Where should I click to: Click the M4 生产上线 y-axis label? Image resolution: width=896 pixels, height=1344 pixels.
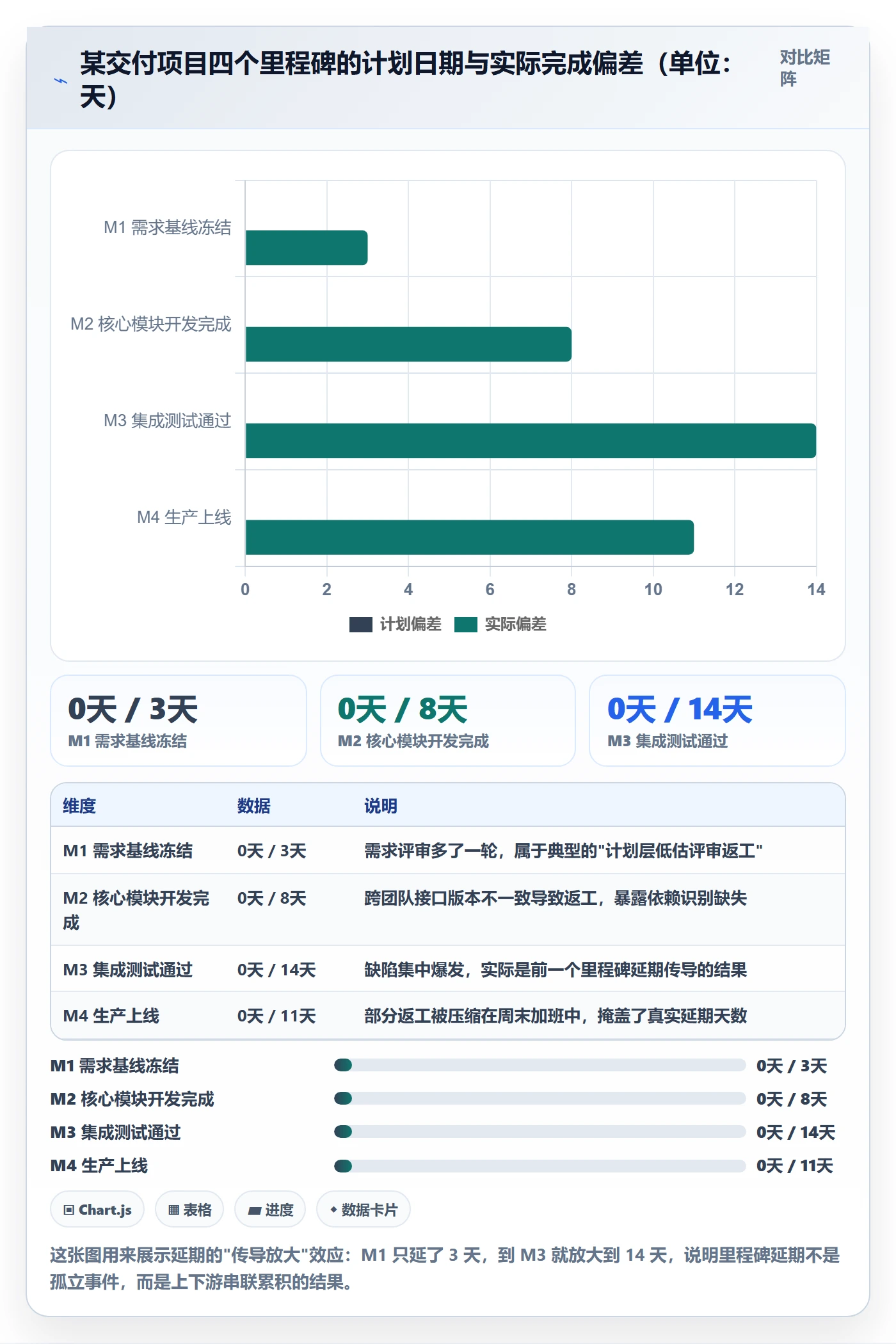184,517
